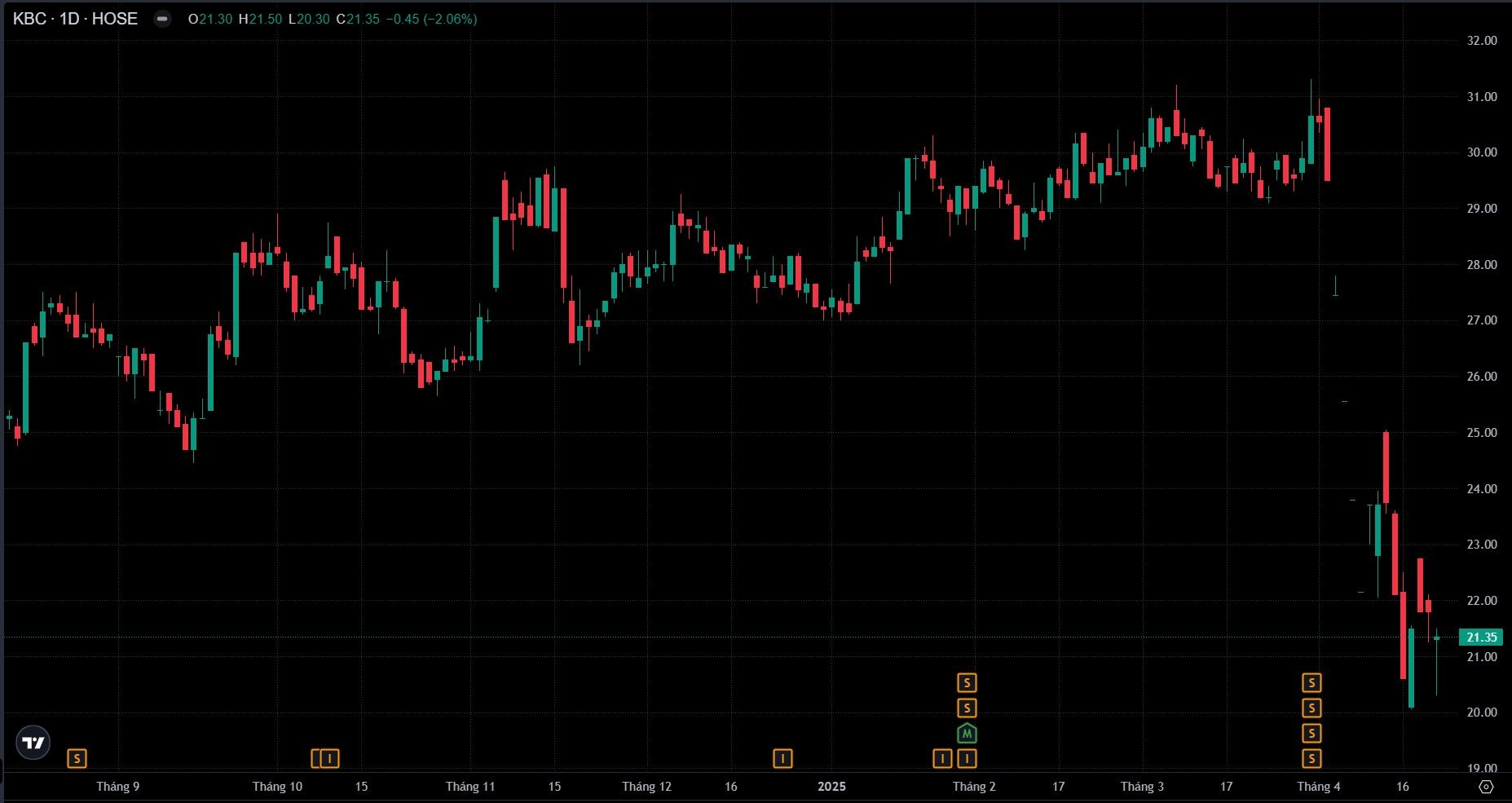The height and width of the screenshot is (803, 1512).
Task: Click the 21.35 current price label
Action: click(1481, 638)
